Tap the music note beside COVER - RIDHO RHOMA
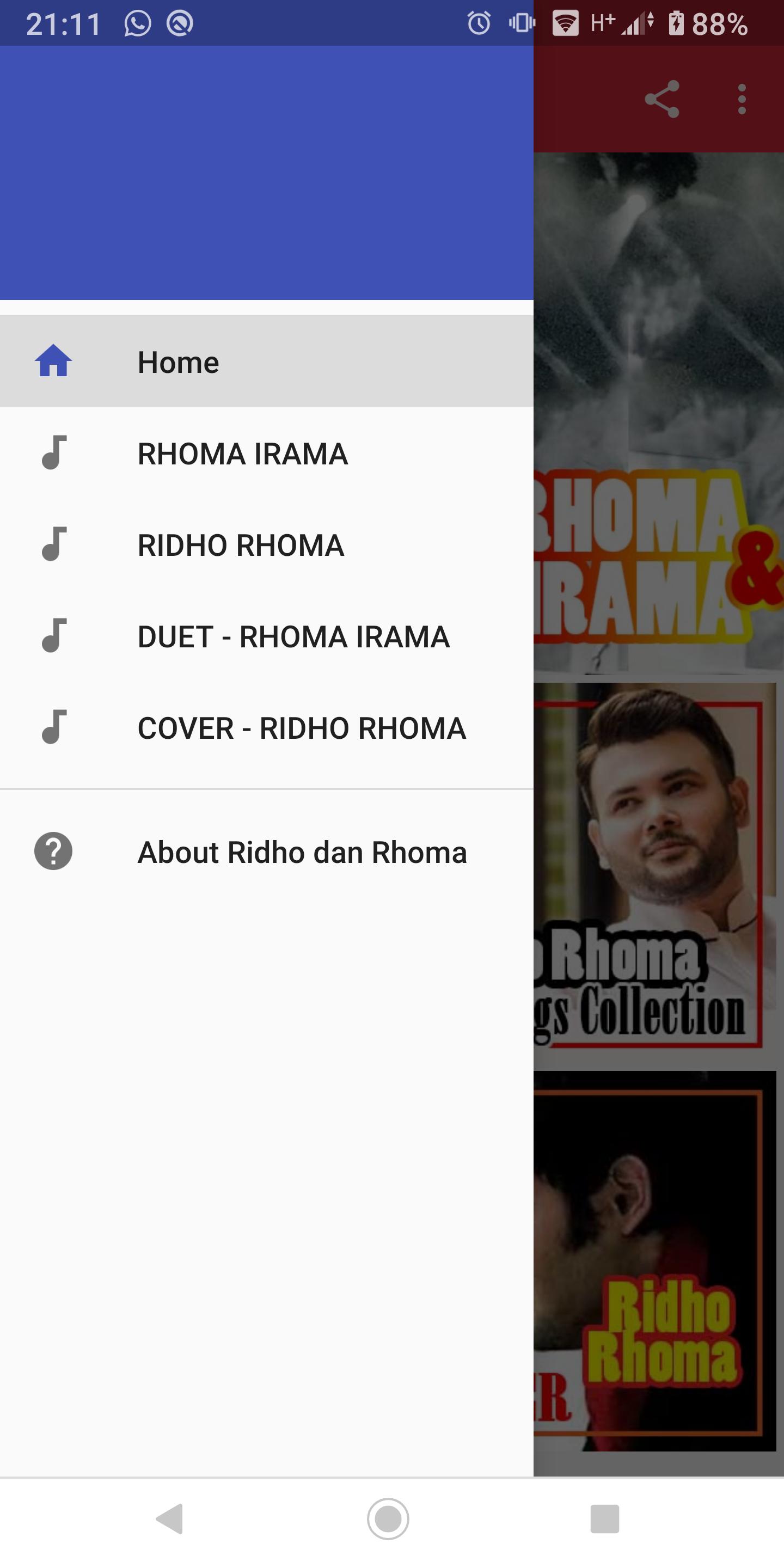This screenshot has width=784, height=1568. pos(53,727)
